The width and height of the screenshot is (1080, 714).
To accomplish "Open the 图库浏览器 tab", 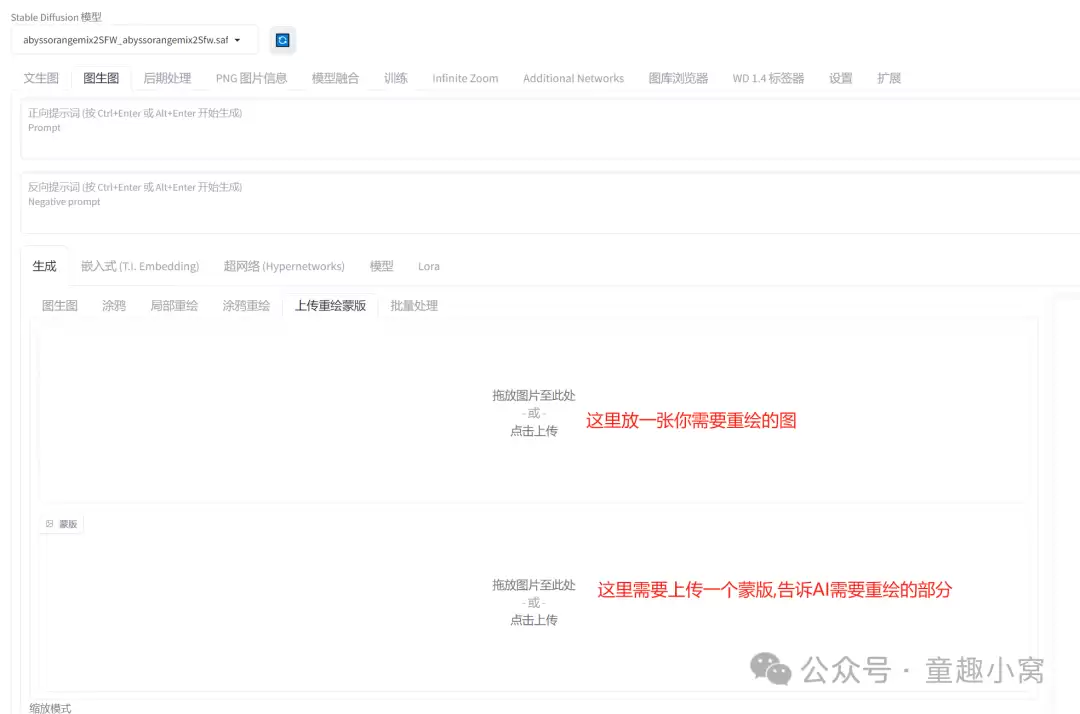I will pos(678,78).
